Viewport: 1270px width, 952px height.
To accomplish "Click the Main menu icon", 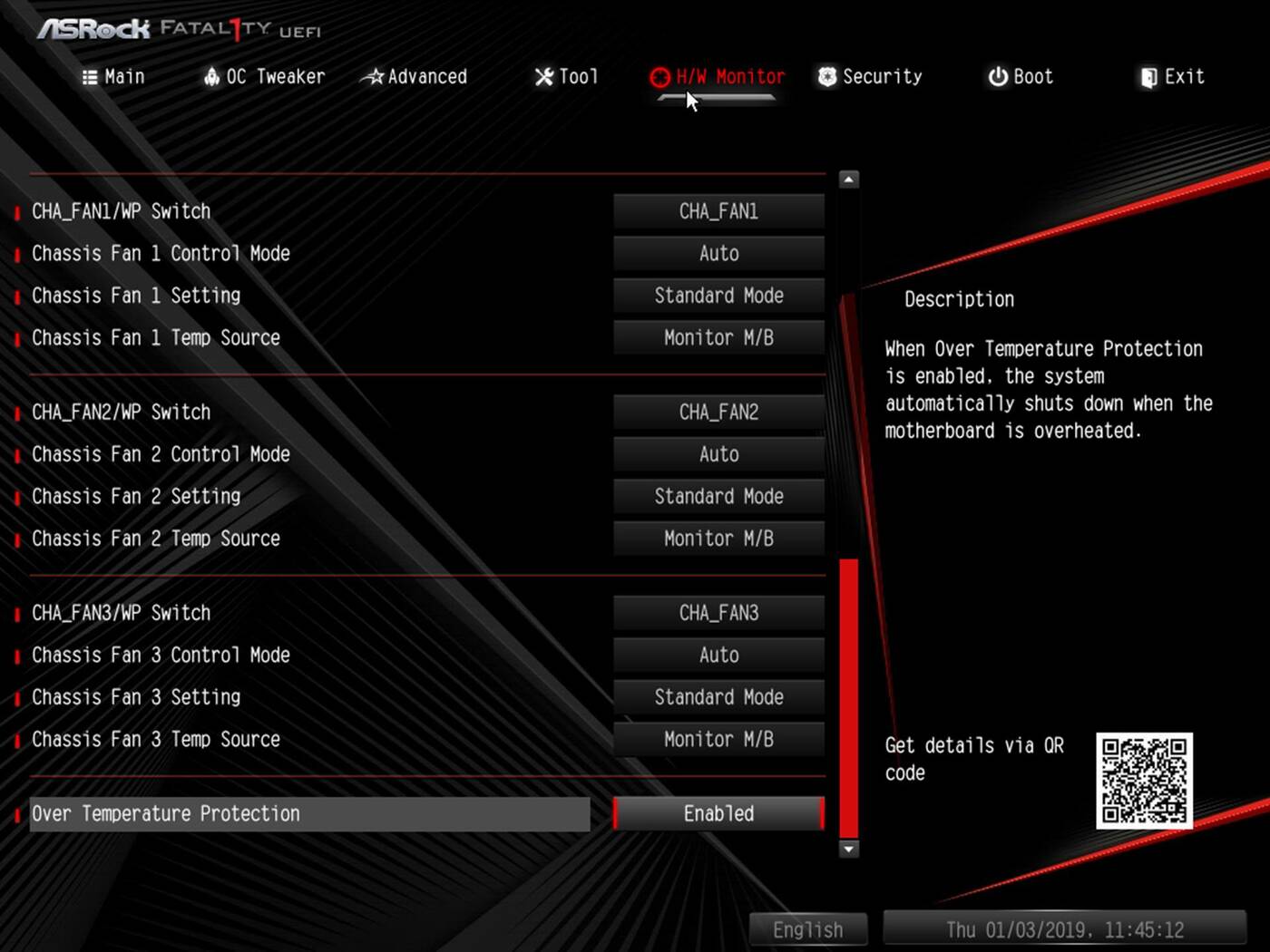I will (x=88, y=76).
